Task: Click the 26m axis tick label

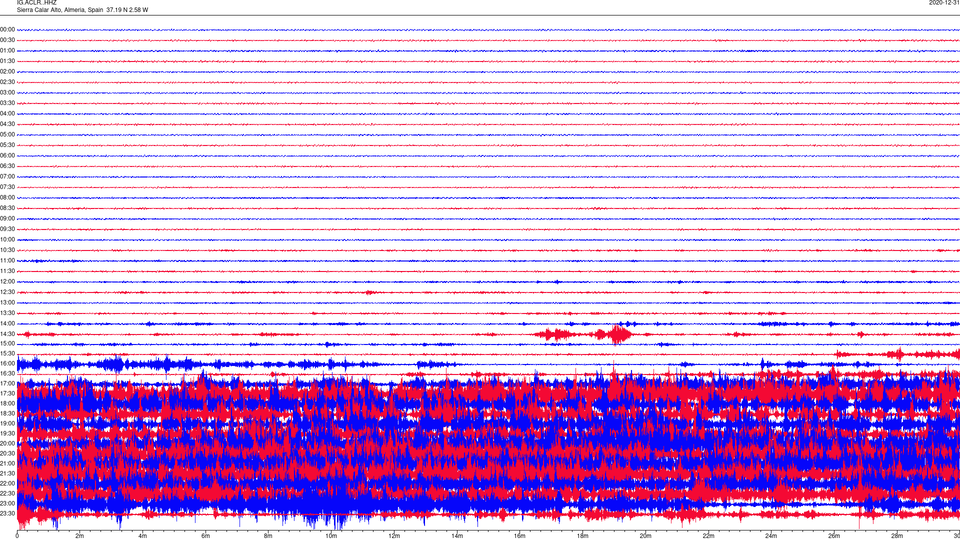Action: pos(834,536)
